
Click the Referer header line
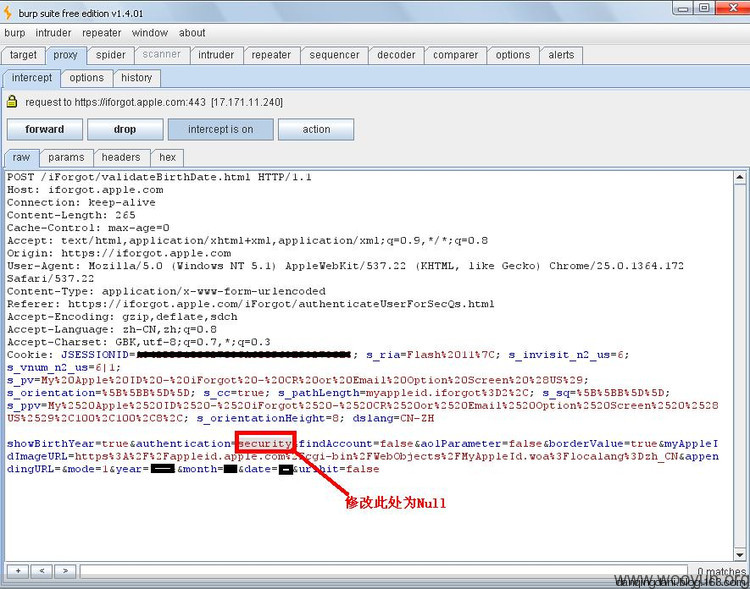251,304
